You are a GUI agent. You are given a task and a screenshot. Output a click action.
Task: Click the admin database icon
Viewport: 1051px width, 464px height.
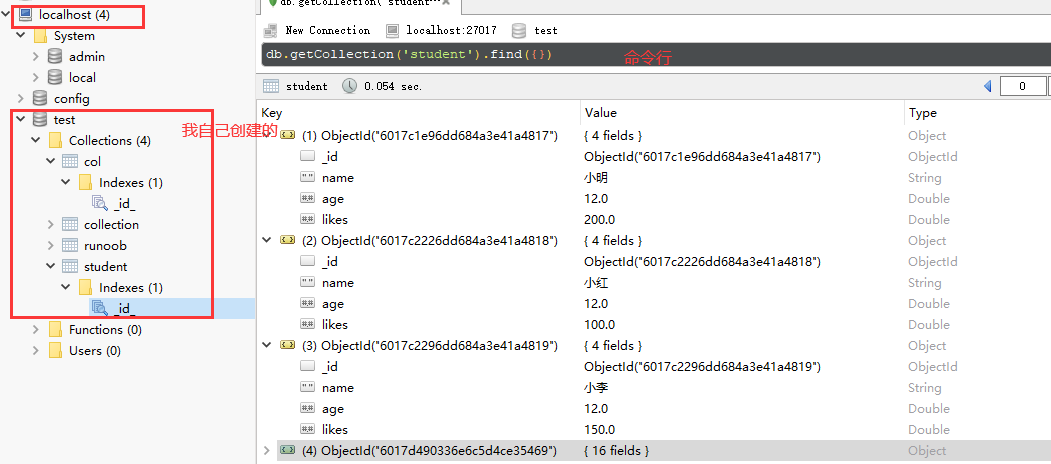[x=55, y=57]
